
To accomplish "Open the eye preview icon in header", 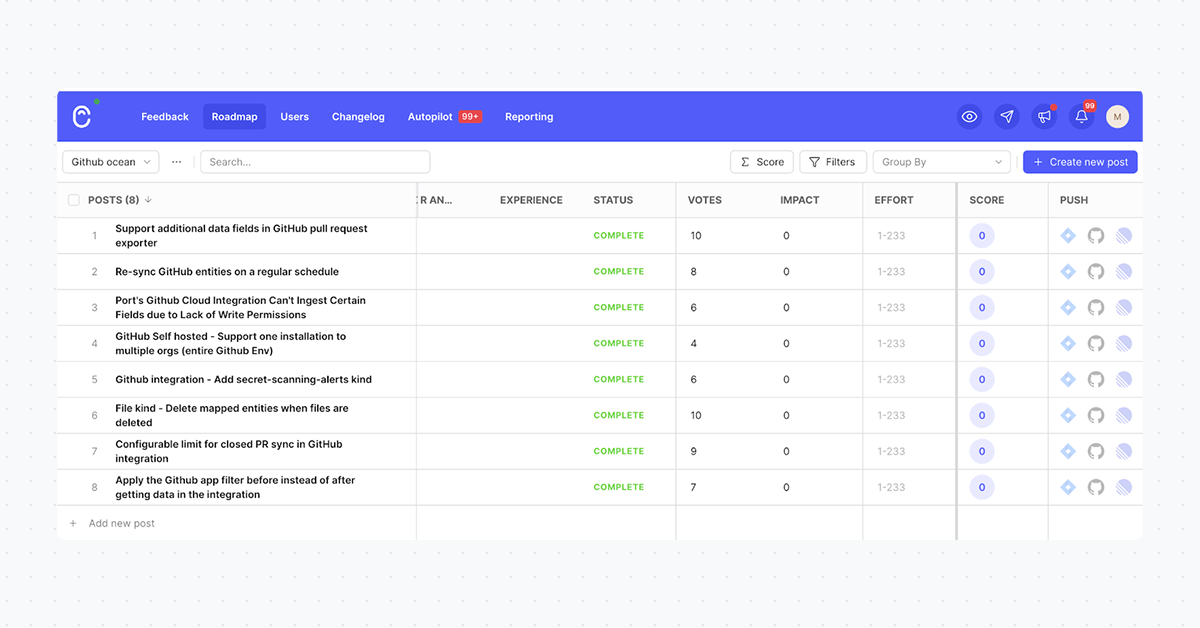I will coord(969,117).
